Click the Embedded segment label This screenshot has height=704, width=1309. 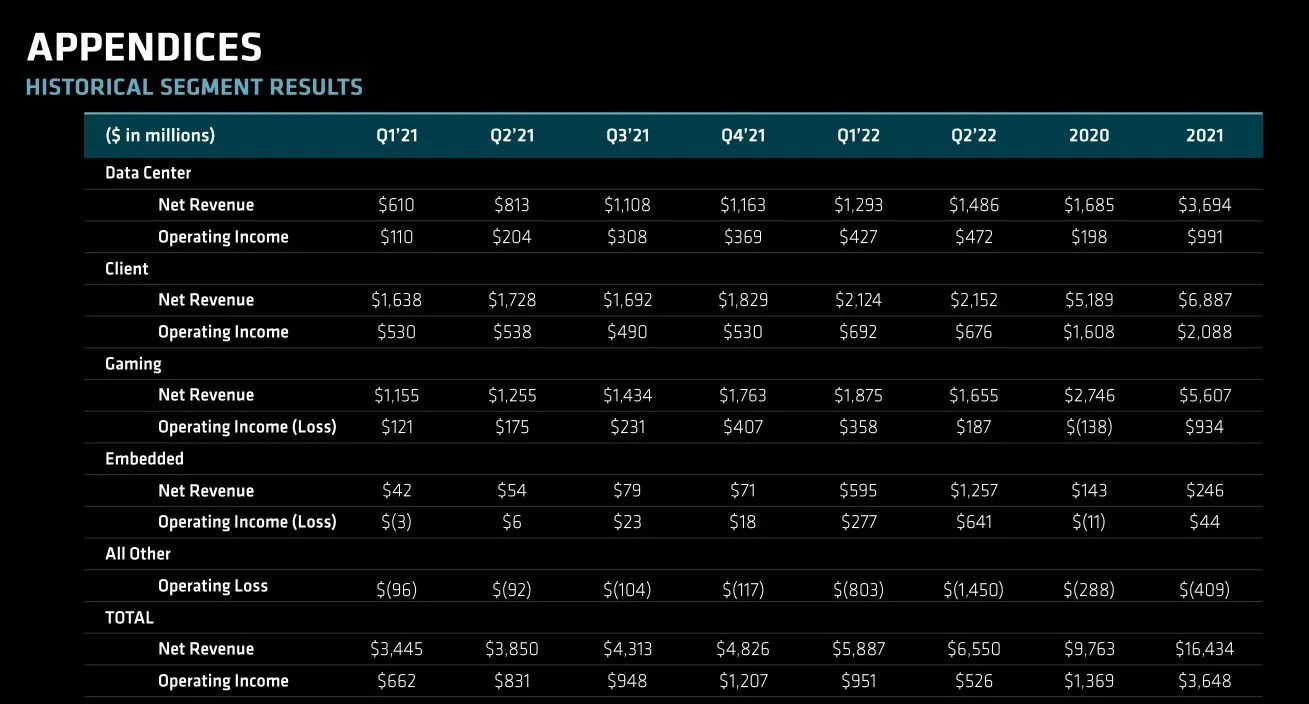pyautogui.click(x=144, y=459)
